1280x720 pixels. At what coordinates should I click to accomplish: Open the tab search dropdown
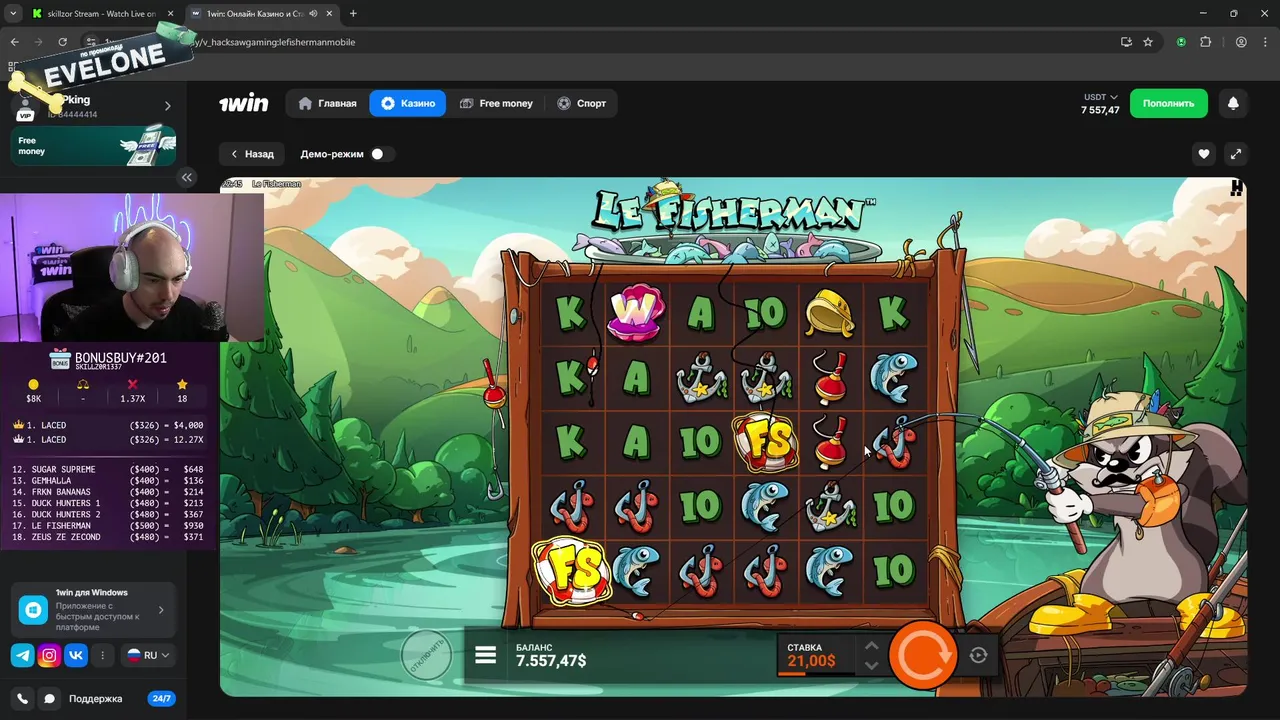[x=12, y=14]
